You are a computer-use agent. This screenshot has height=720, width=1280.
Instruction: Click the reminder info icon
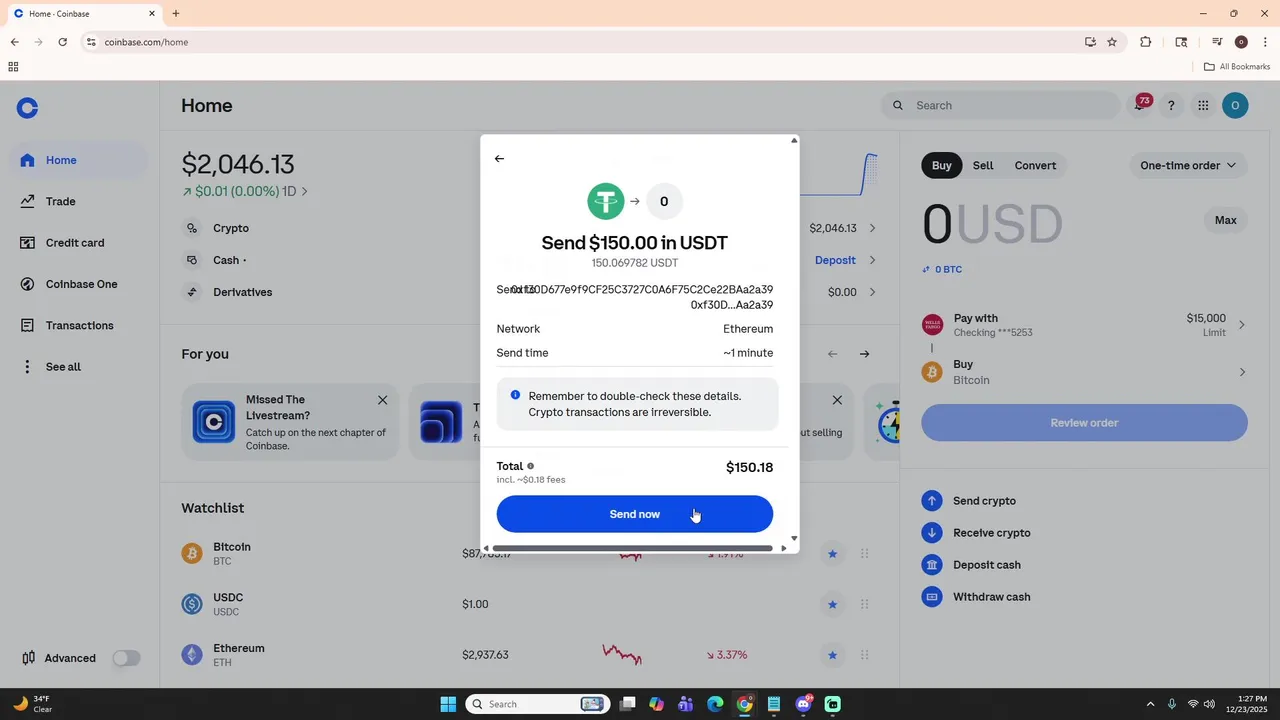pyautogui.click(x=515, y=395)
